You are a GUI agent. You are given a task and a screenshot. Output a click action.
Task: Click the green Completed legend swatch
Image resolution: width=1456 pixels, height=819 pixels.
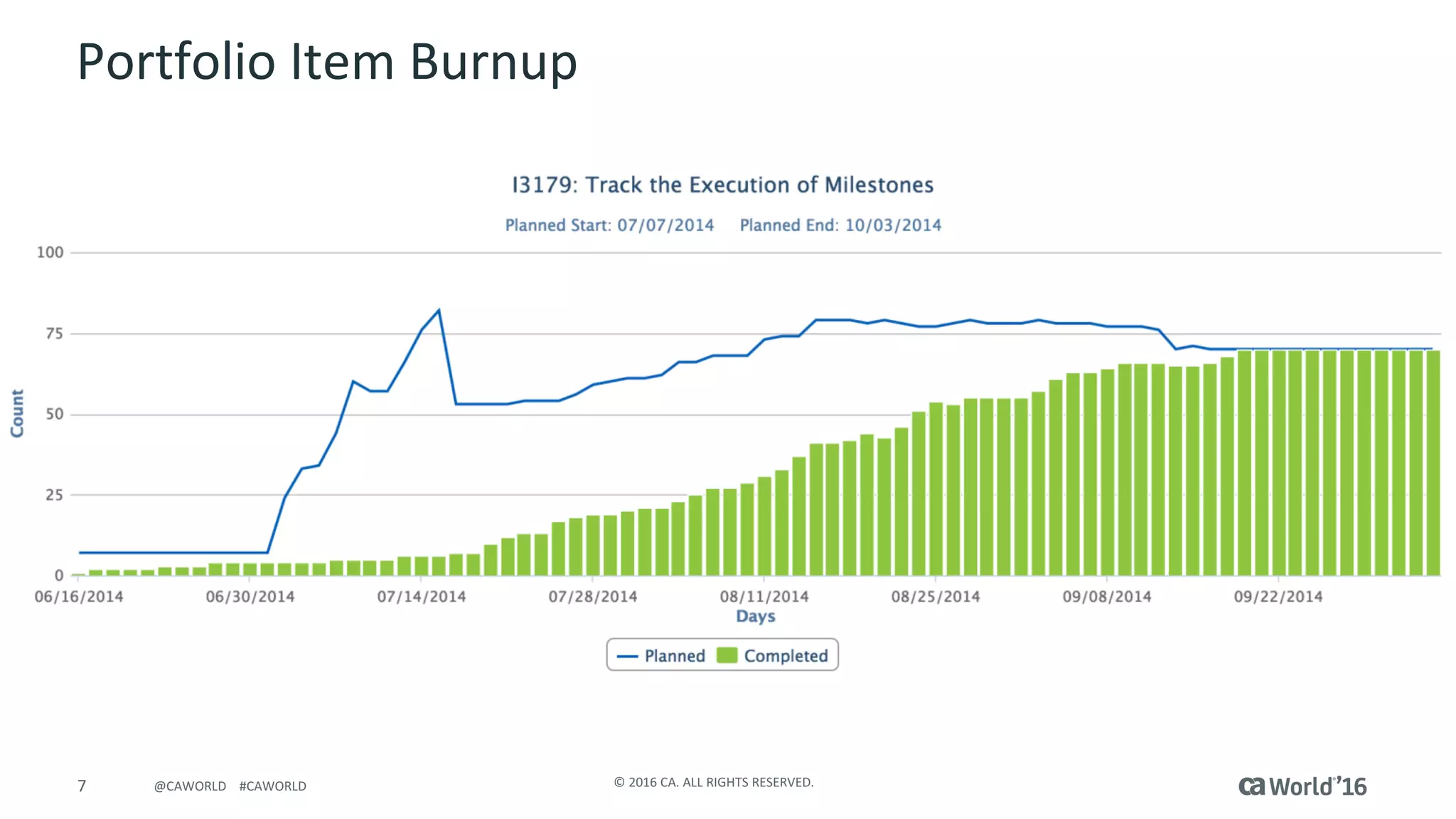727,655
